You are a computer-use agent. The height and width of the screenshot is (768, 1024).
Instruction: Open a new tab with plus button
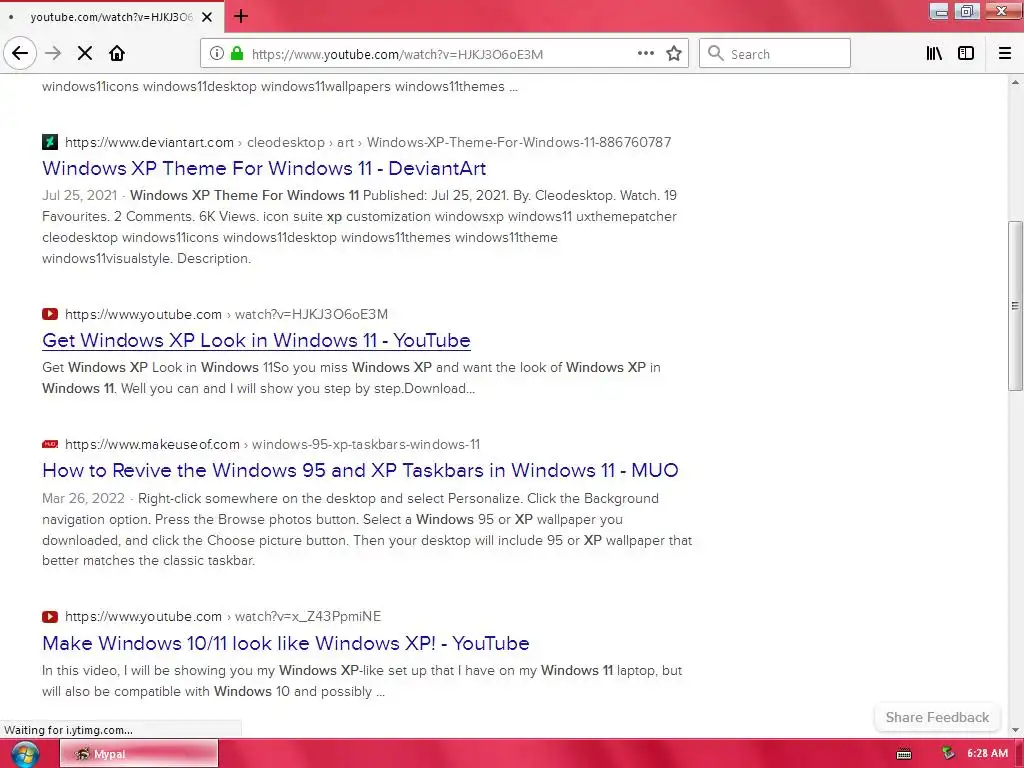pyautogui.click(x=240, y=16)
